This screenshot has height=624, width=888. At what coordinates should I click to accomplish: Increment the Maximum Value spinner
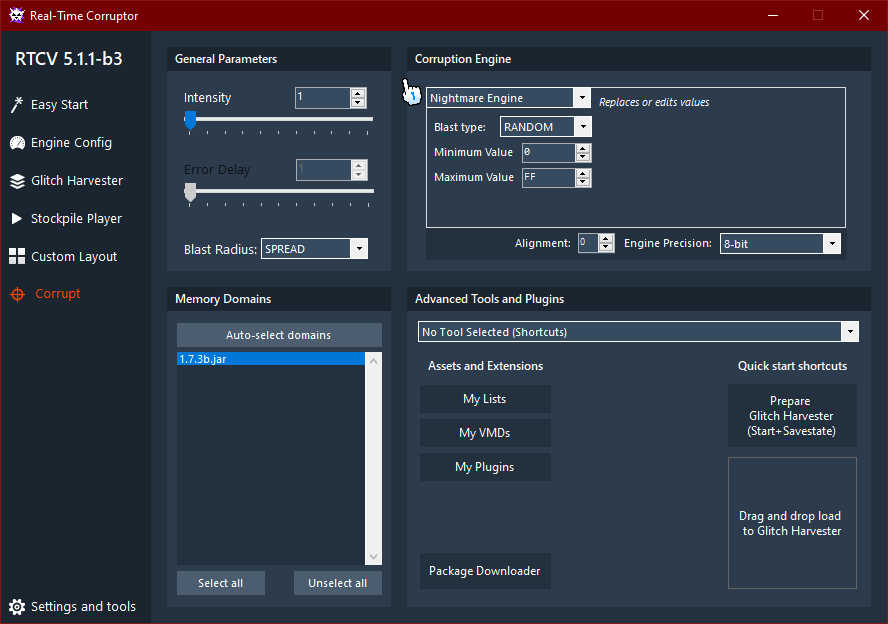[x=583, y=173]
